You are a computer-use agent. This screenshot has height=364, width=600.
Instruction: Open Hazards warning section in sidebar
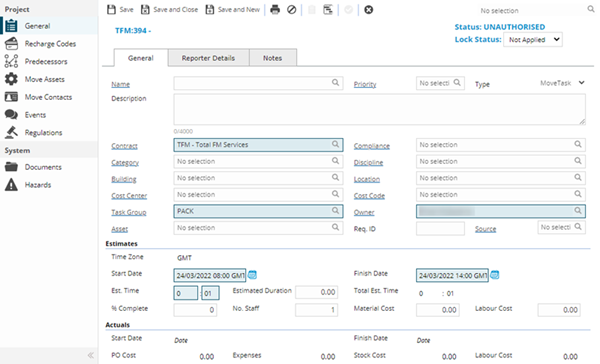click(38, 185)
